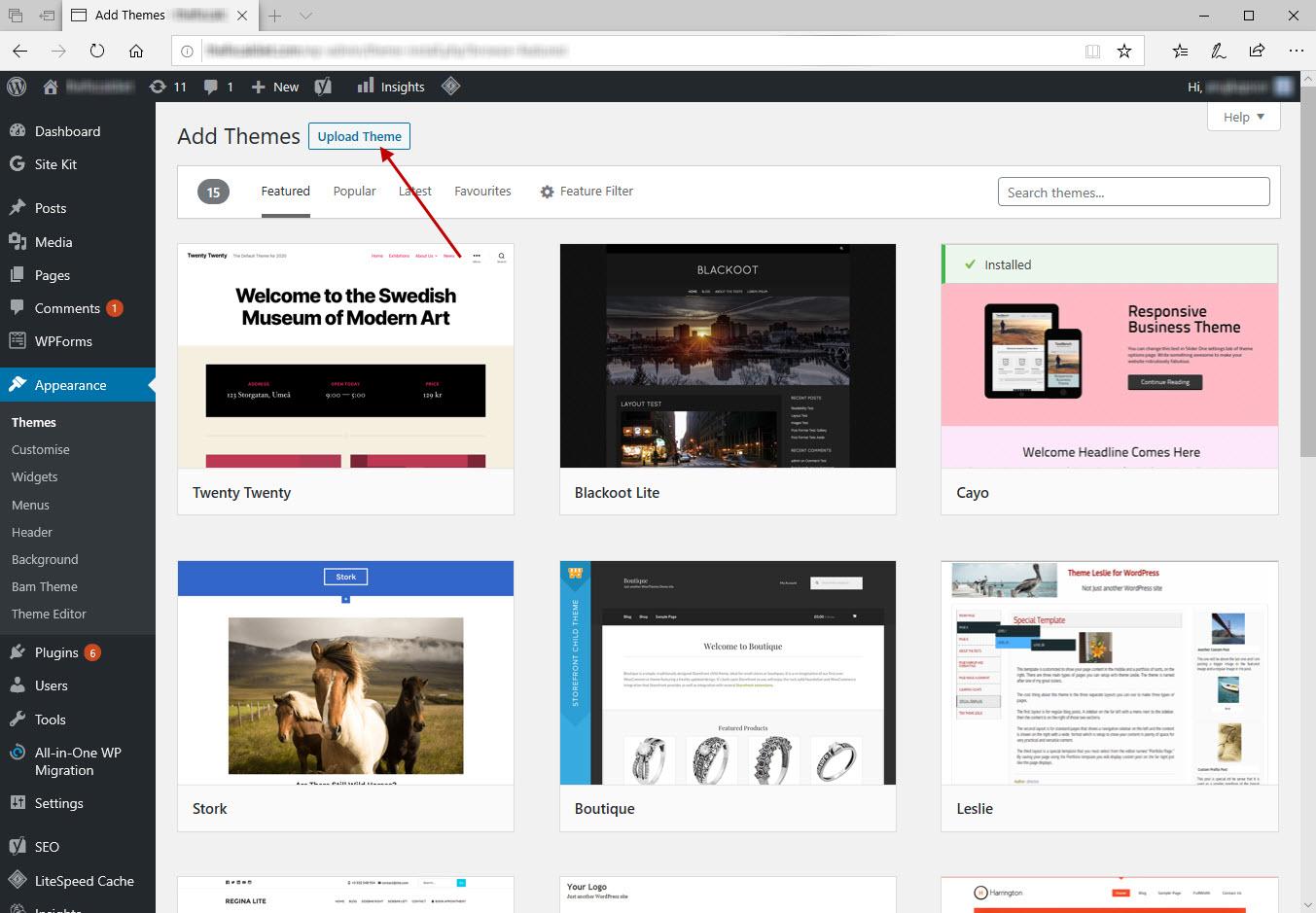The width and height of the screenshot is (1316, 913).
Task: Open Twenty Twenty theme preview
Action: point(345,356)
